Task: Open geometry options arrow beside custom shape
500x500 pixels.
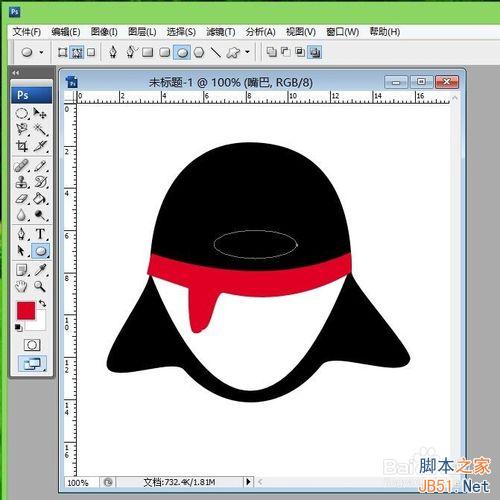Action: [247, 52]
